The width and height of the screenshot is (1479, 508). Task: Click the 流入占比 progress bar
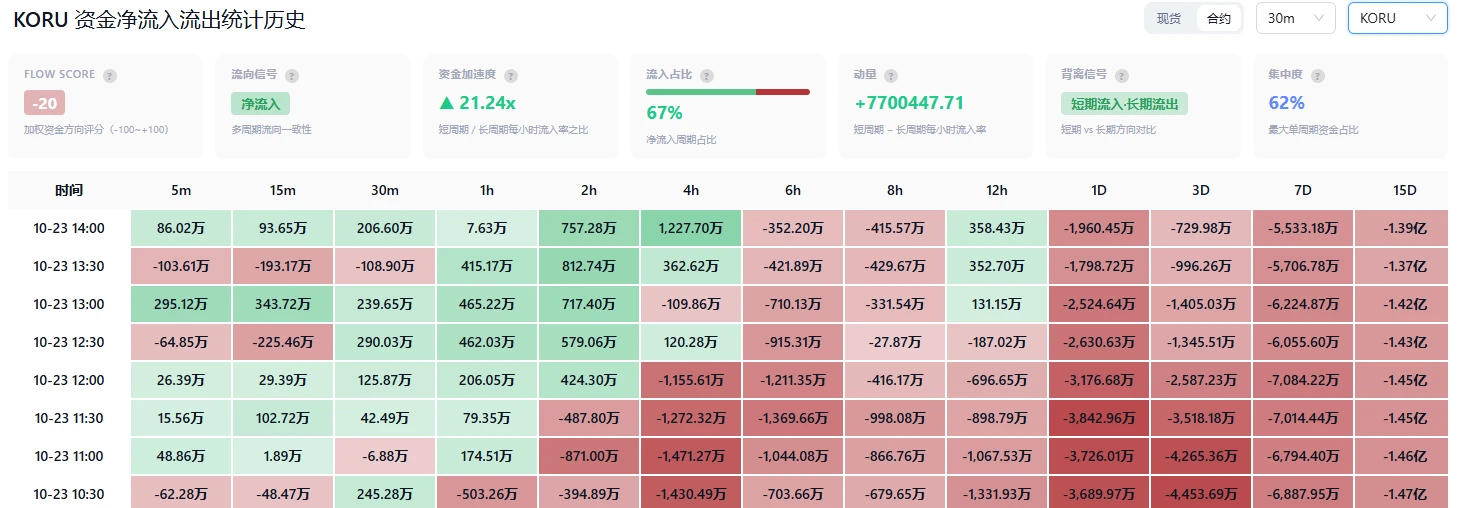728,92
